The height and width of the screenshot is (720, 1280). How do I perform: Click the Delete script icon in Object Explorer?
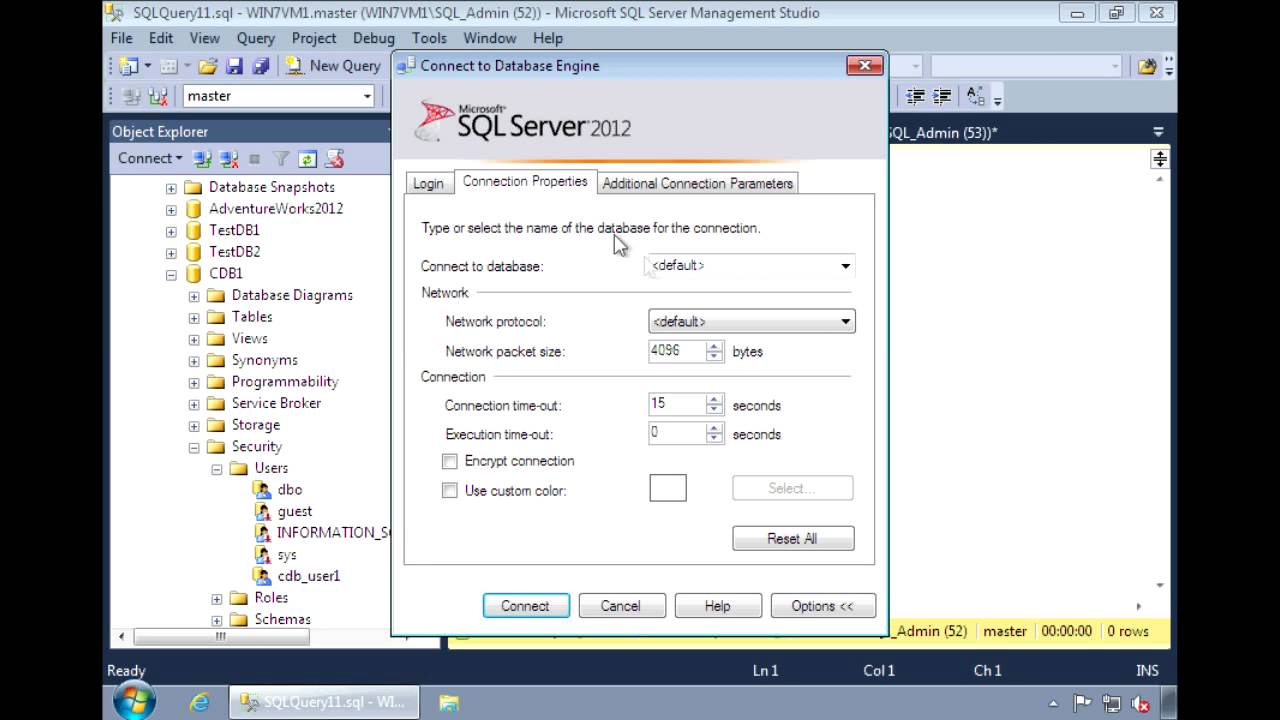334,159
